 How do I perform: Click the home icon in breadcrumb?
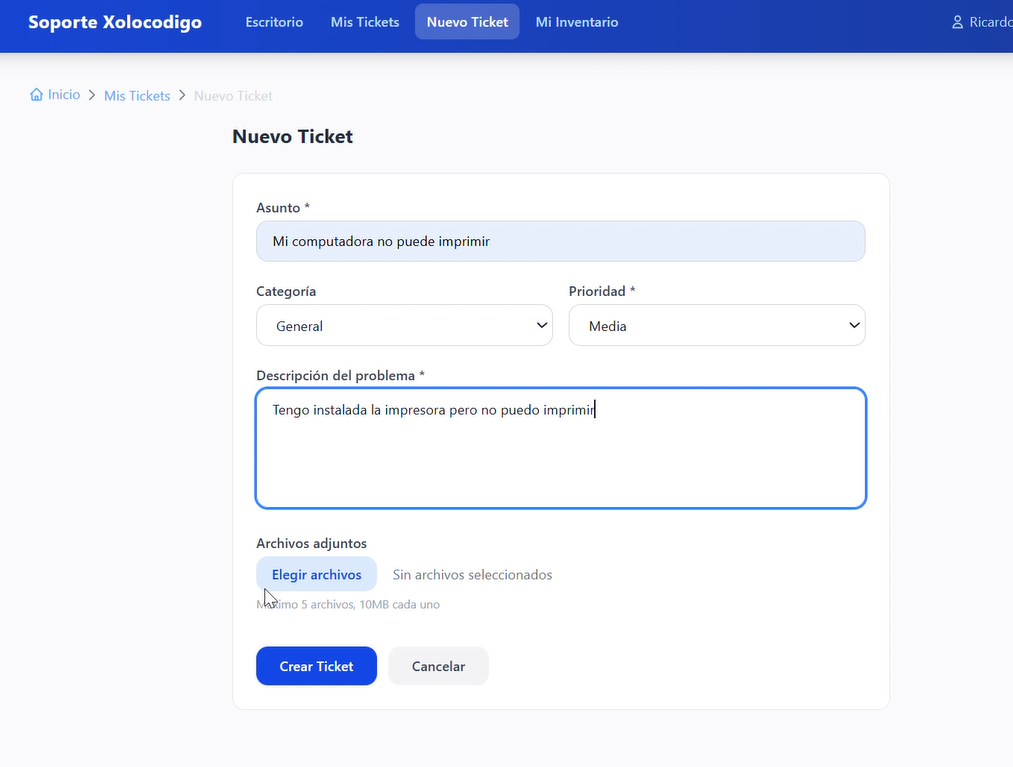pyautogui.click(x=36, y=94)
